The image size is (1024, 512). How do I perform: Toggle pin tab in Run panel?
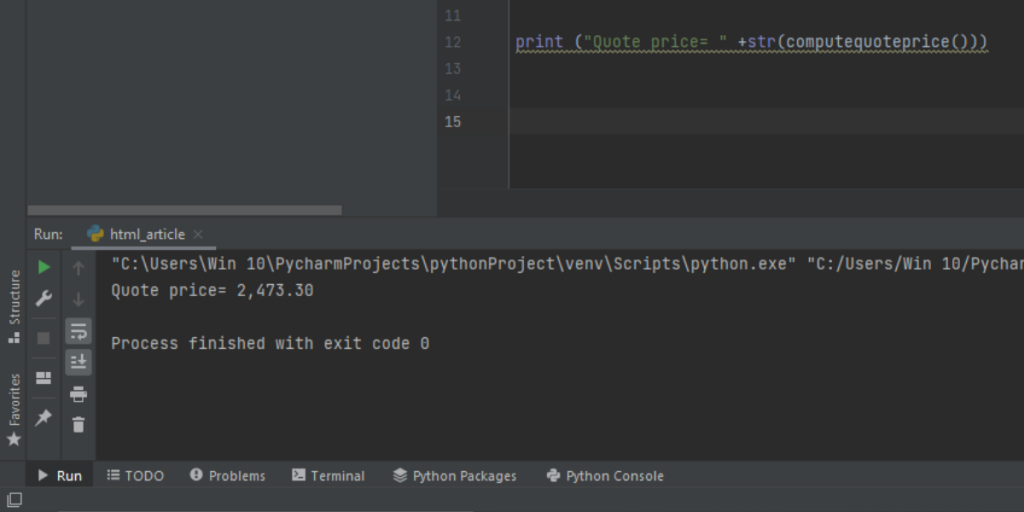(43, 418)
